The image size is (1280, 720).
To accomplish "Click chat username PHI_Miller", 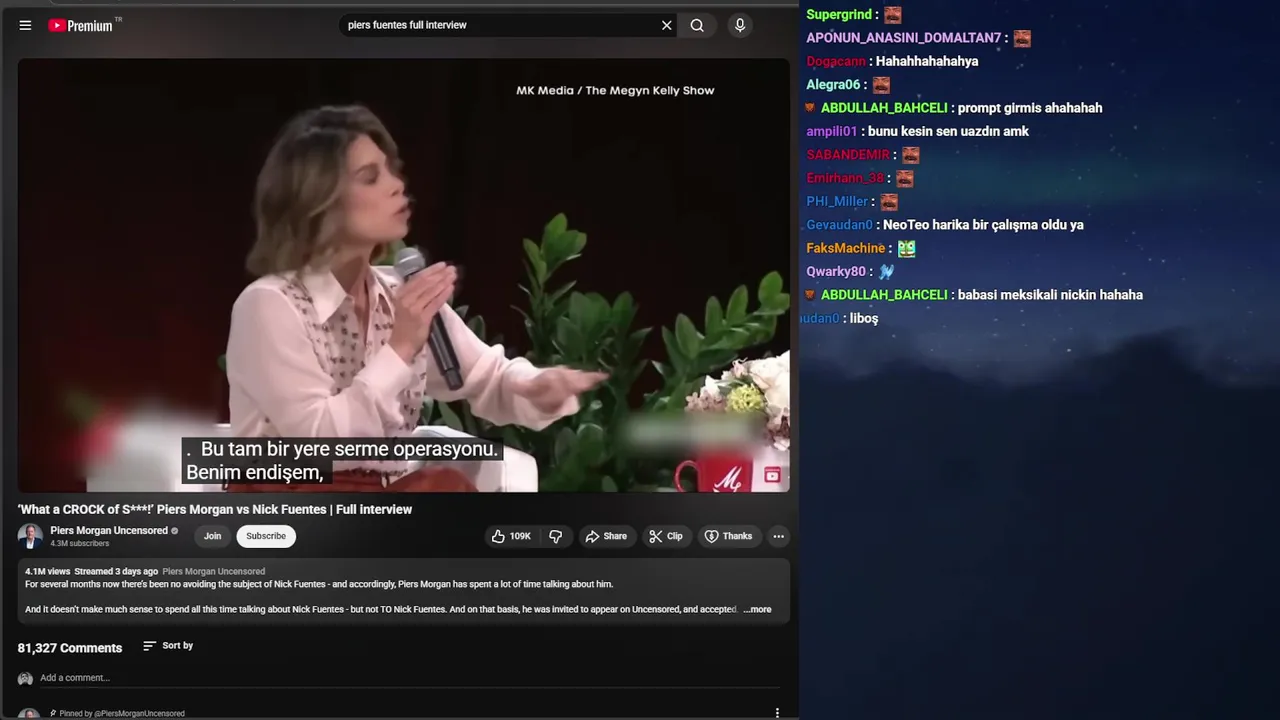I will pos(837,201).
